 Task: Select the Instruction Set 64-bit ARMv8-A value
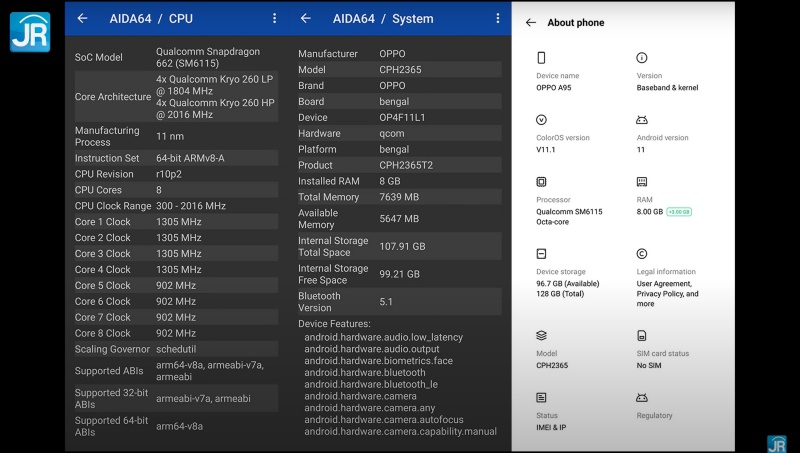(x=190, y=158)
